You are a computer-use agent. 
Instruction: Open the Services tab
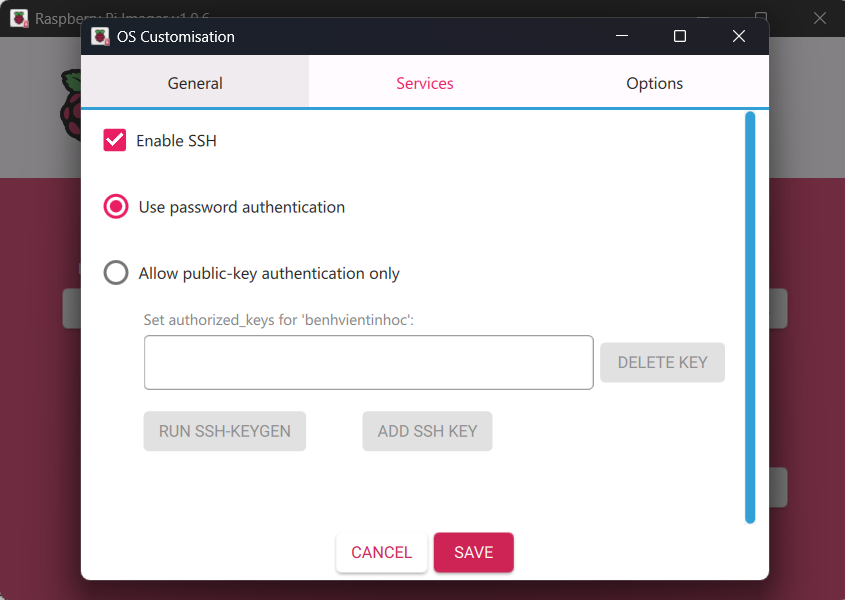pos(425,84)
